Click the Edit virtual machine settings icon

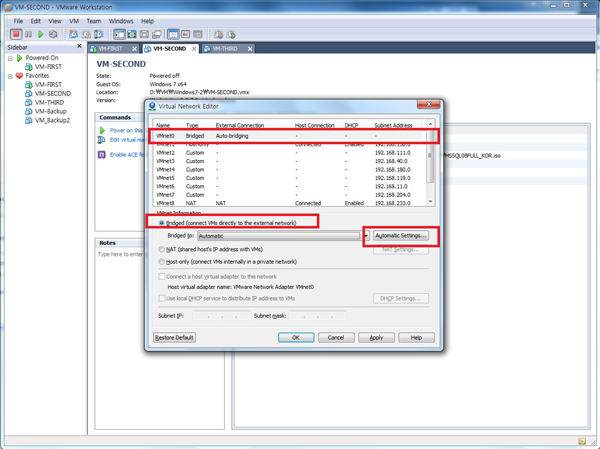(x=101, y=140)
